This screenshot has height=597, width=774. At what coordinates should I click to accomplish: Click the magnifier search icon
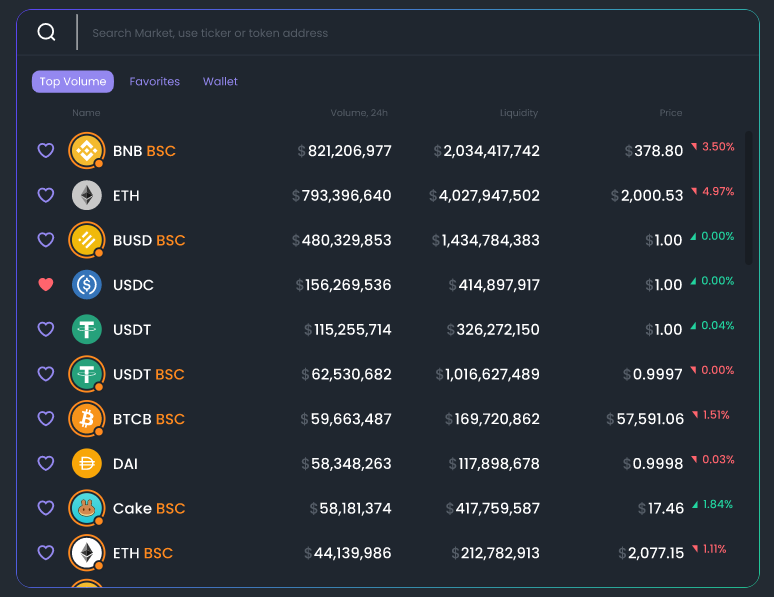tap(46, 33)
